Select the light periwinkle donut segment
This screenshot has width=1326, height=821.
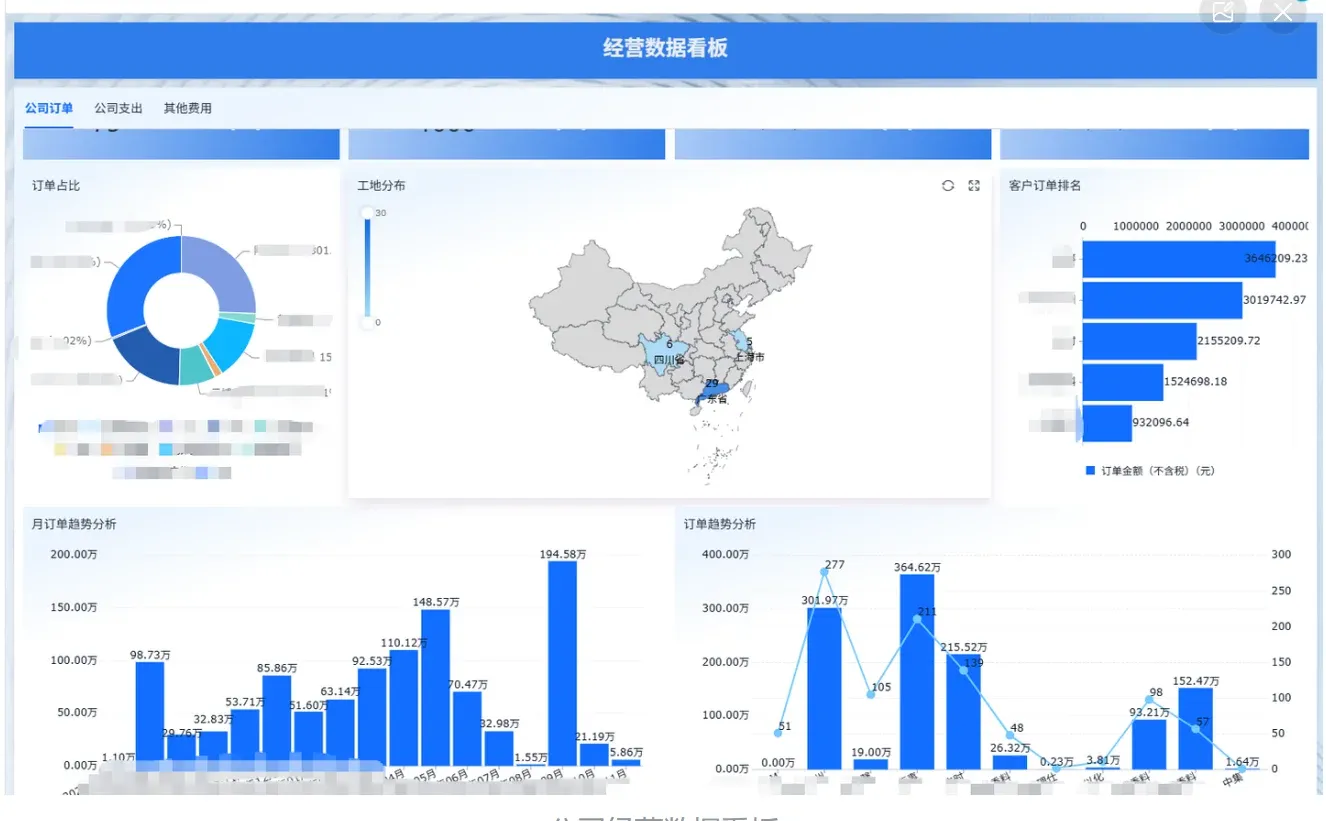point(222,274)
